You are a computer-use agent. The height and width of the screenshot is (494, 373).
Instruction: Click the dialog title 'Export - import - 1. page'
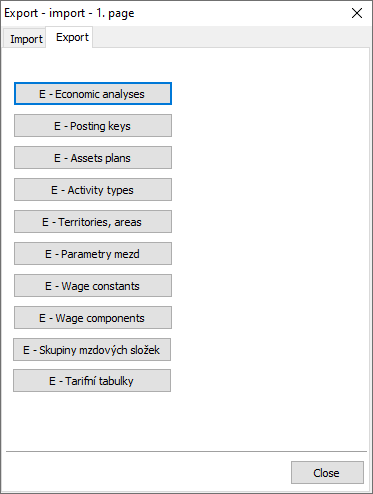[x=69, y=13]
